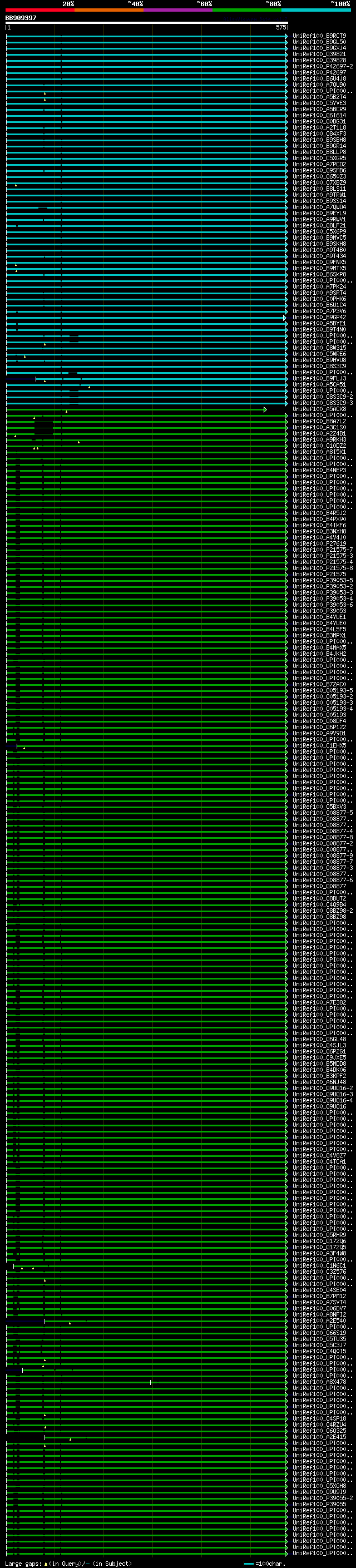Select hit label UniRef100_B7ZAC0
This screenshot has height=1568, width=356.
pyautogui.click(x=319, y=684)
